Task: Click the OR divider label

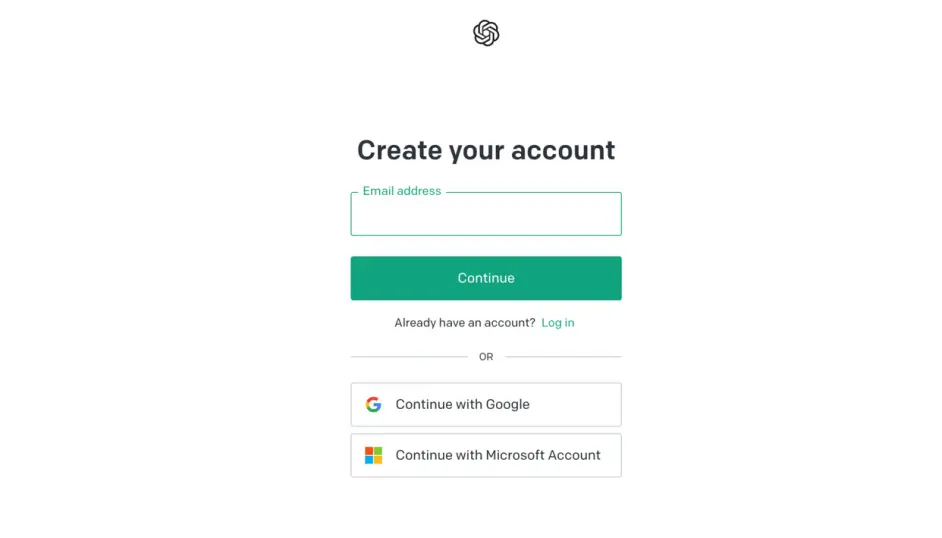Action: tap(485, 357)
